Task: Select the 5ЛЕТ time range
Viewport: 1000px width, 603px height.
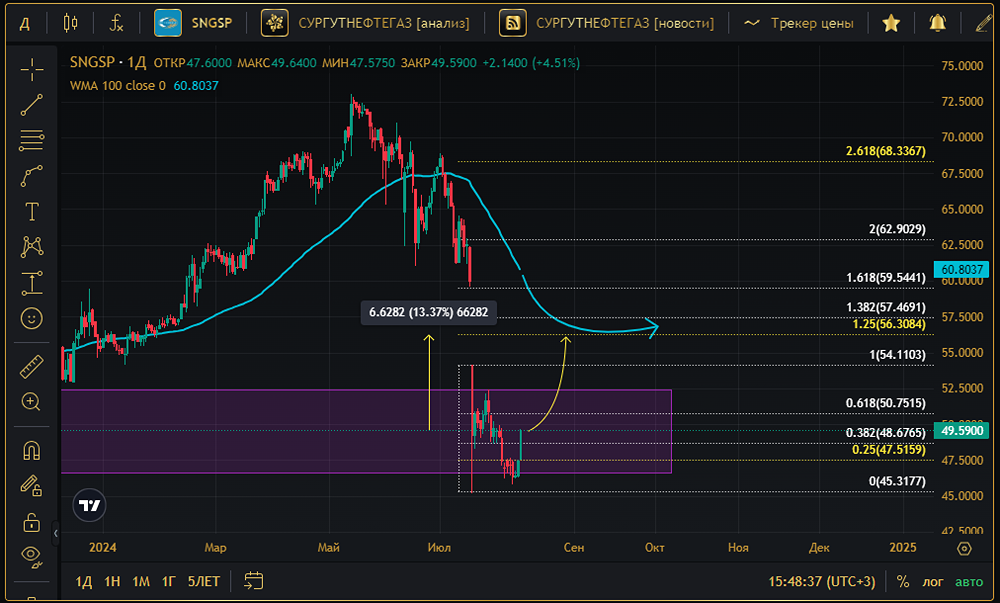Action: pos(203,581)
